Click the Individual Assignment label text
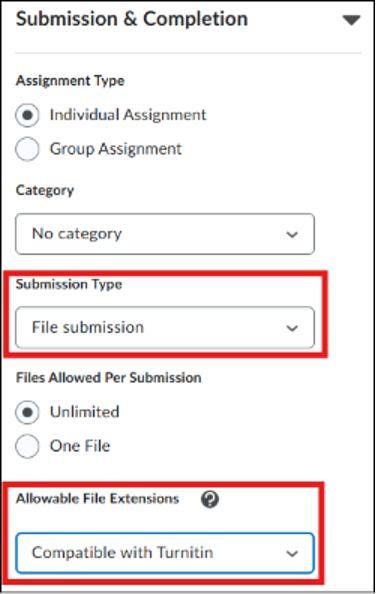376x594 pixels. pyautogui.click(x=128, y=115)
